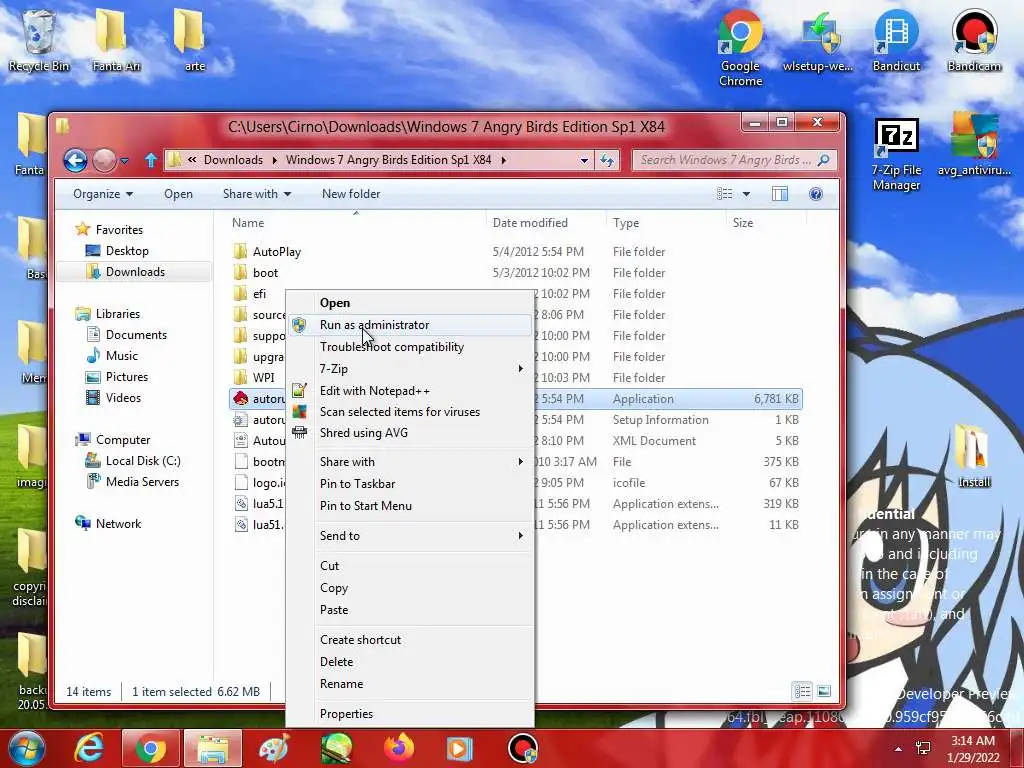Choose Create shortcut
The image size is (1024, 768).
click(410, 640)
